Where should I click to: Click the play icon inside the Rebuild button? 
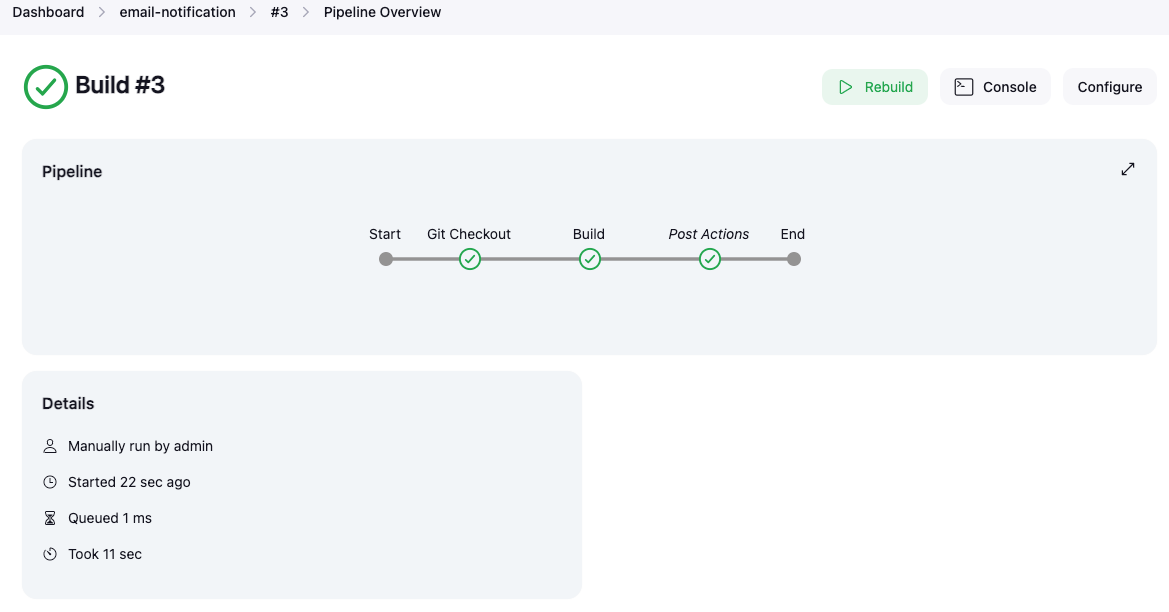(x=846, y=87)
